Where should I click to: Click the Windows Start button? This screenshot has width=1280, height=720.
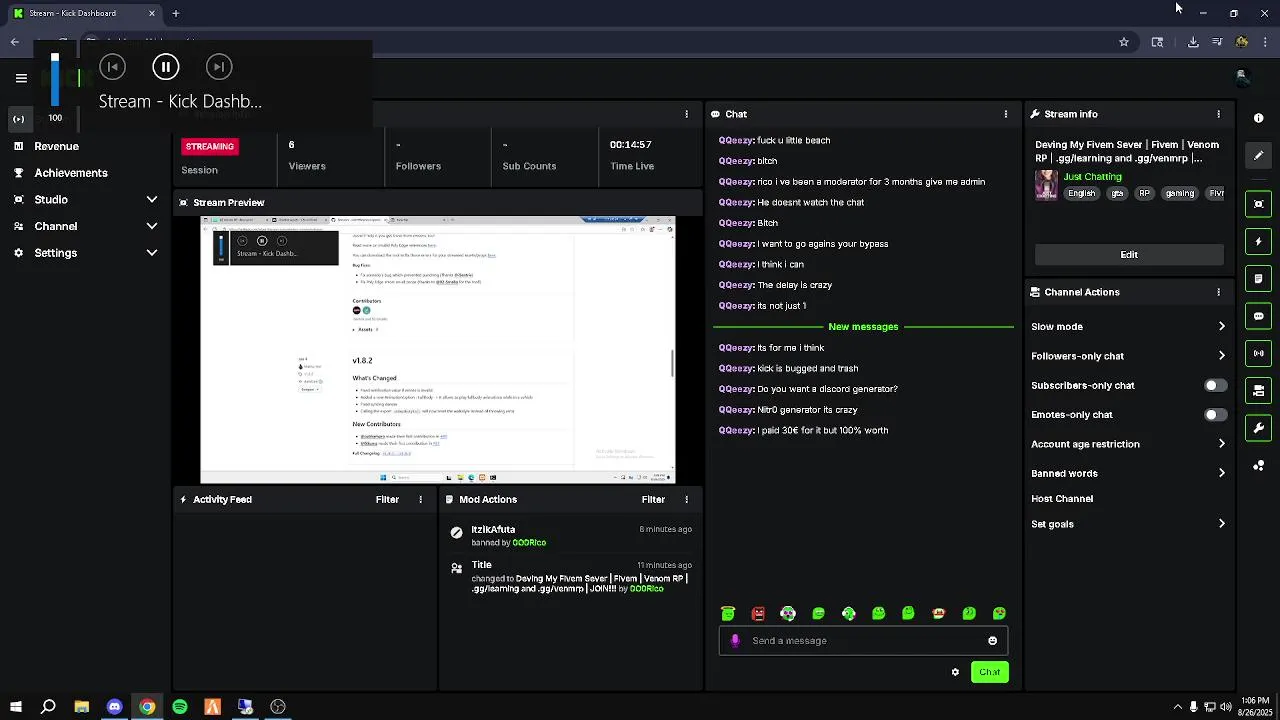click(15, 707)
